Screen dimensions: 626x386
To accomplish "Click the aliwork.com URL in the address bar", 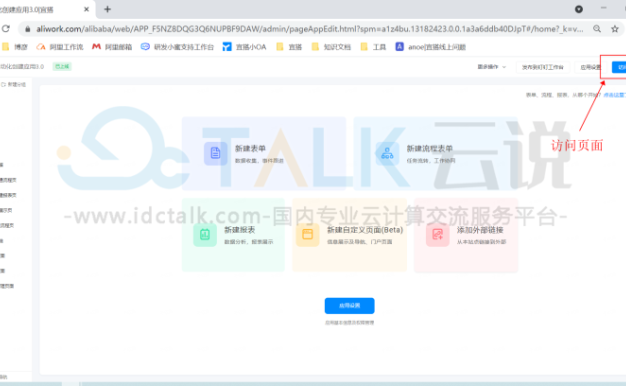I will click(309, 29).
